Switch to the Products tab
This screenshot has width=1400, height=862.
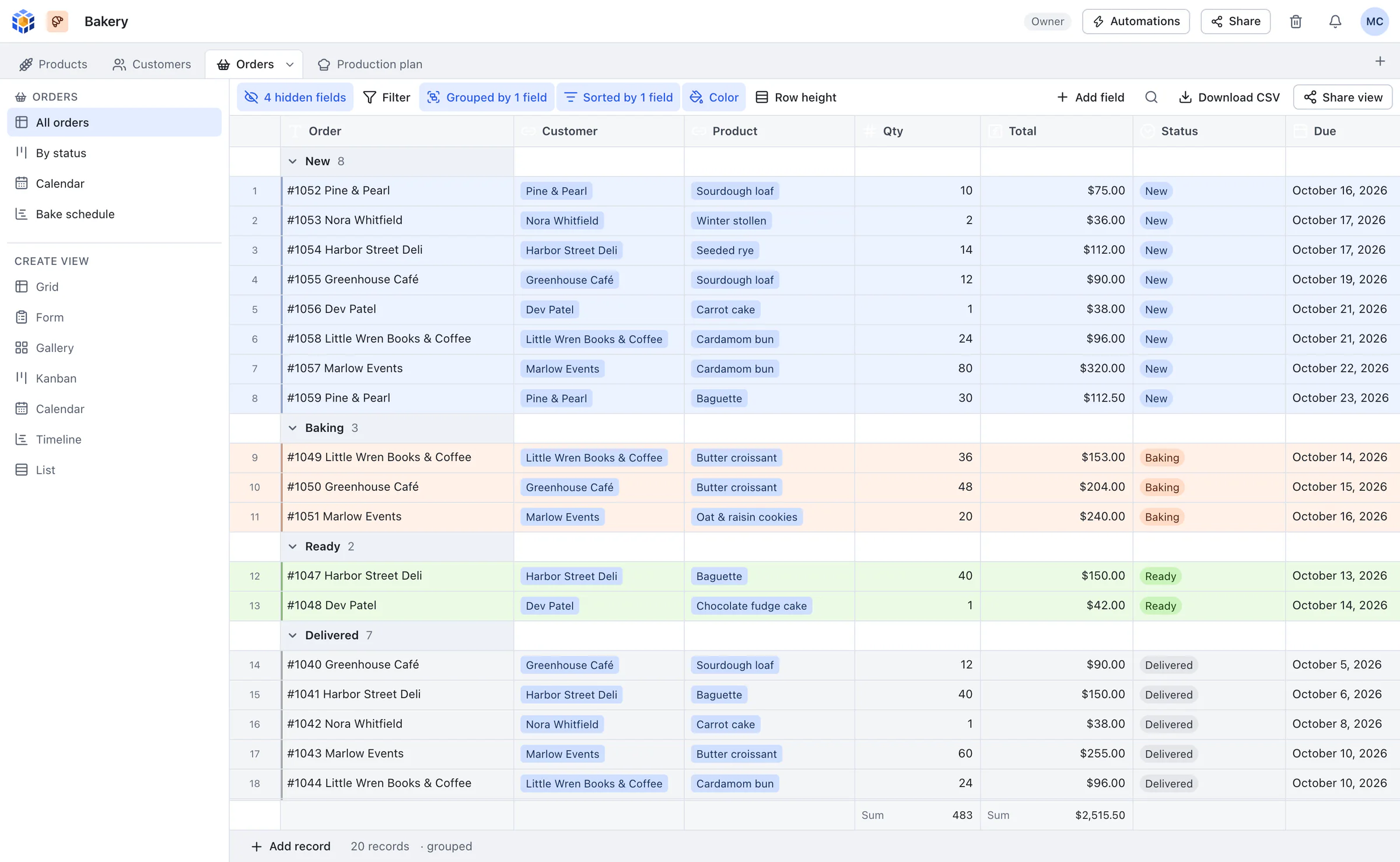(53, 64)
